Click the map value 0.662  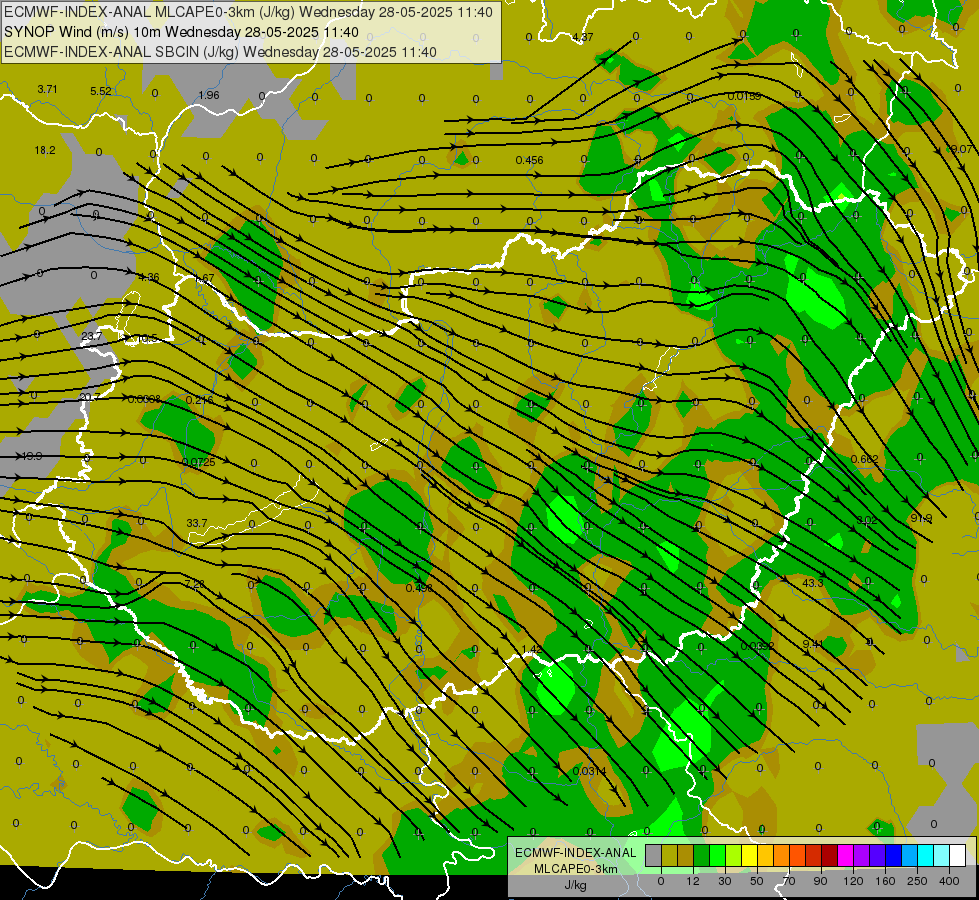click(864, 459)
